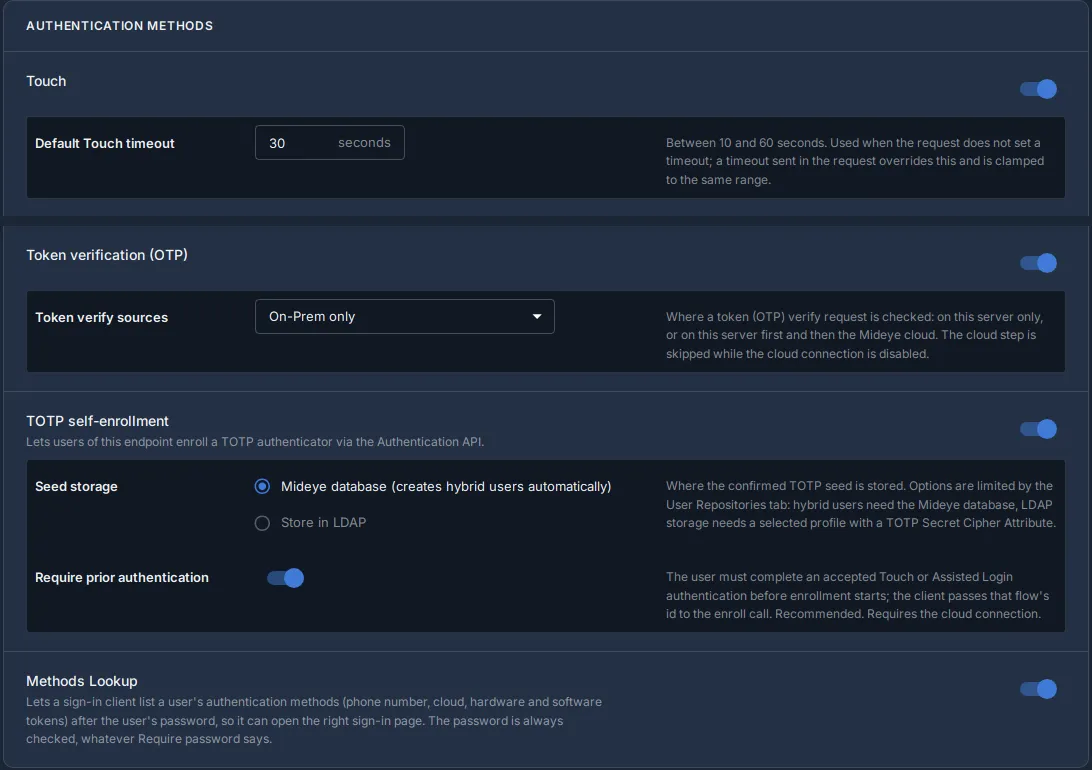Edit the Default Touch timeout seconds field
Screen dimensions: 1092x770
click(329, 143)
